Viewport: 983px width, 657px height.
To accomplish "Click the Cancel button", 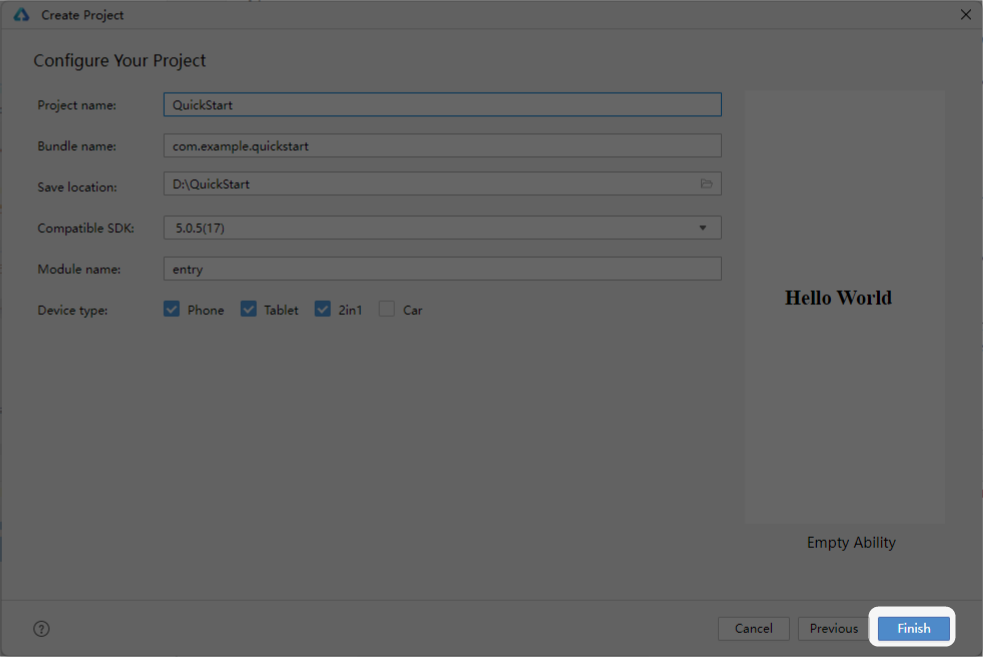I will (754, 628).
